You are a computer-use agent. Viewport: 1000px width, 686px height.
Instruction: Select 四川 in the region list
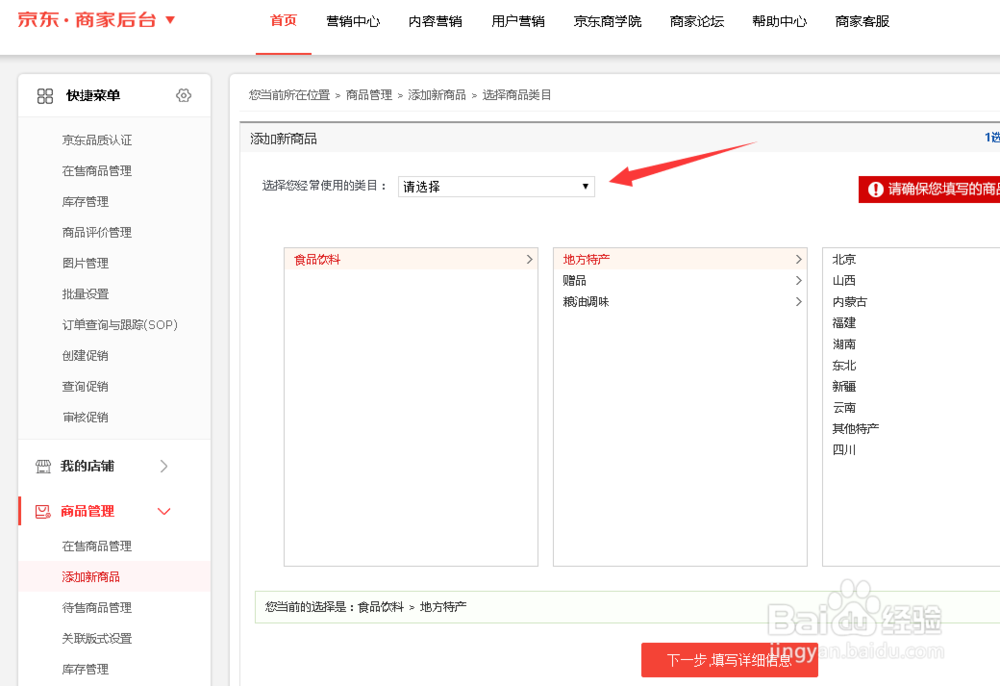tap(843, 449)
